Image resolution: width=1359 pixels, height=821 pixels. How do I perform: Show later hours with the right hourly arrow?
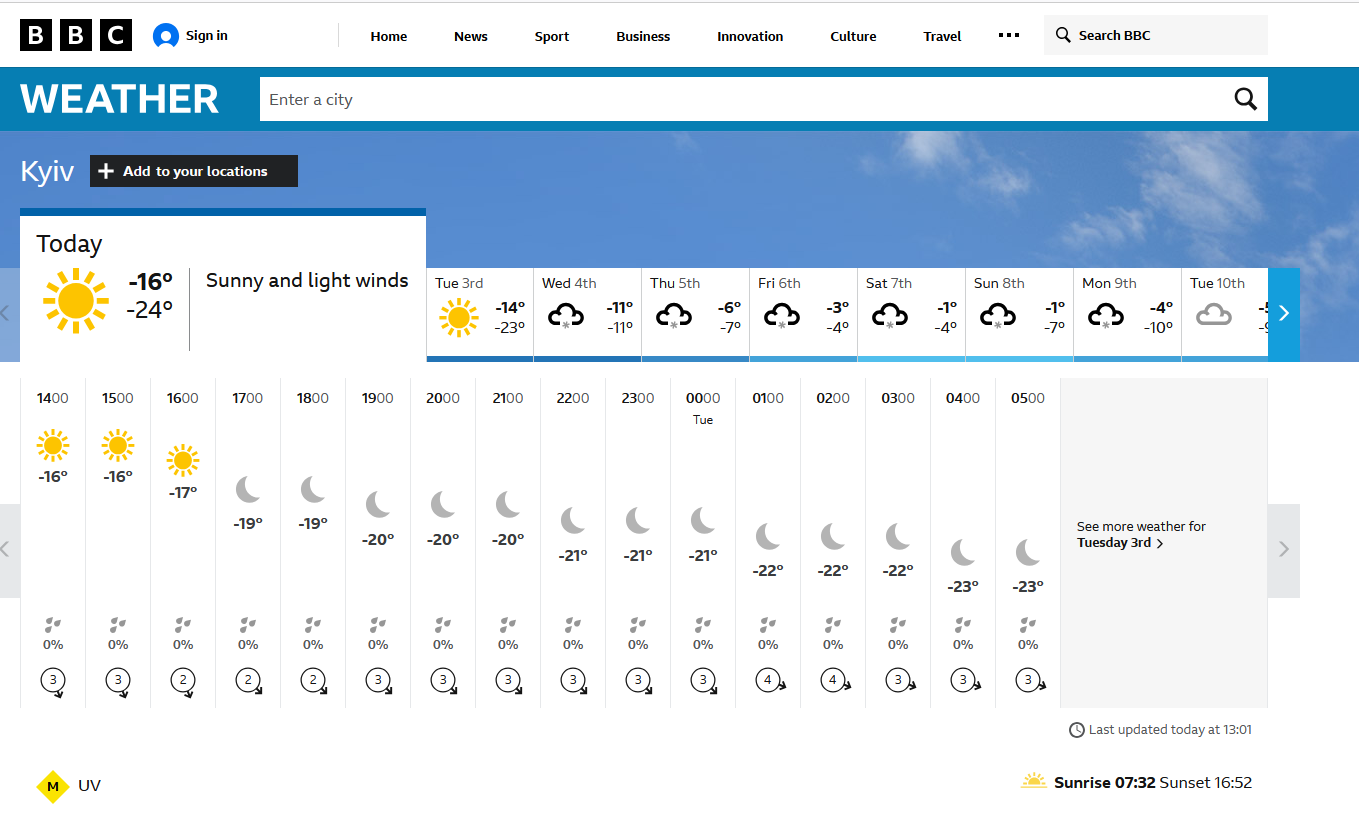[1284, 549]
